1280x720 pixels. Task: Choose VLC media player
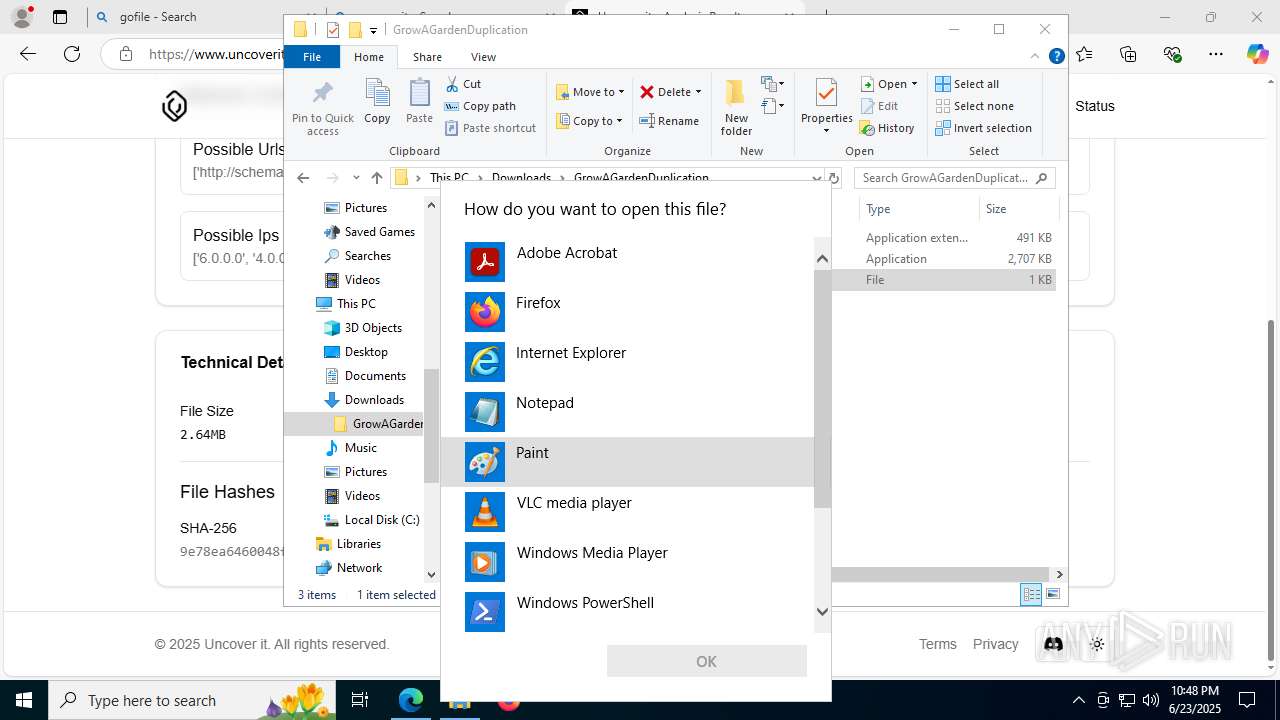coord(628,512)
